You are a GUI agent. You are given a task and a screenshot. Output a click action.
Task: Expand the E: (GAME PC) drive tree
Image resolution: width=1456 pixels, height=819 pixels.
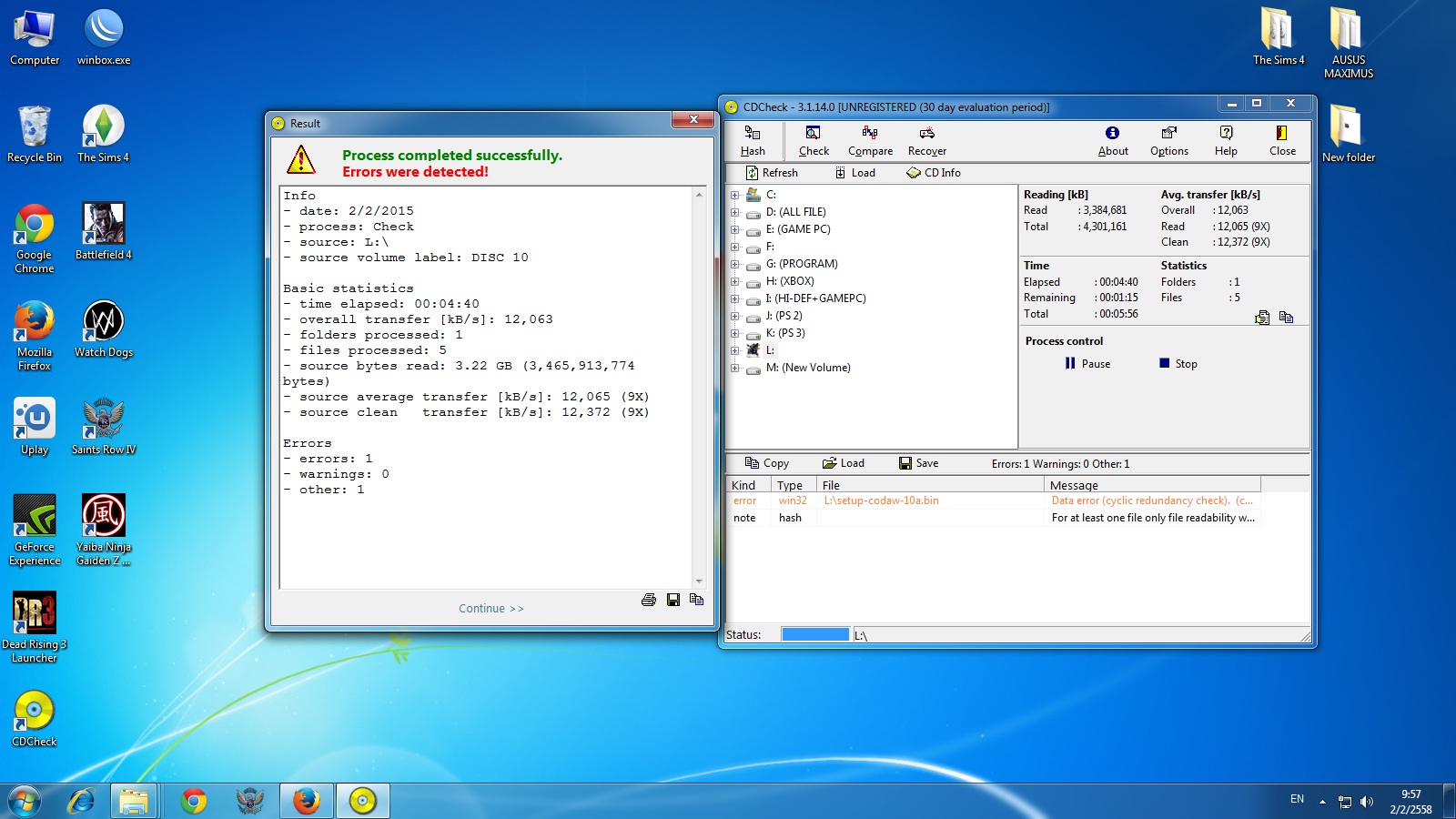[735, 229]
